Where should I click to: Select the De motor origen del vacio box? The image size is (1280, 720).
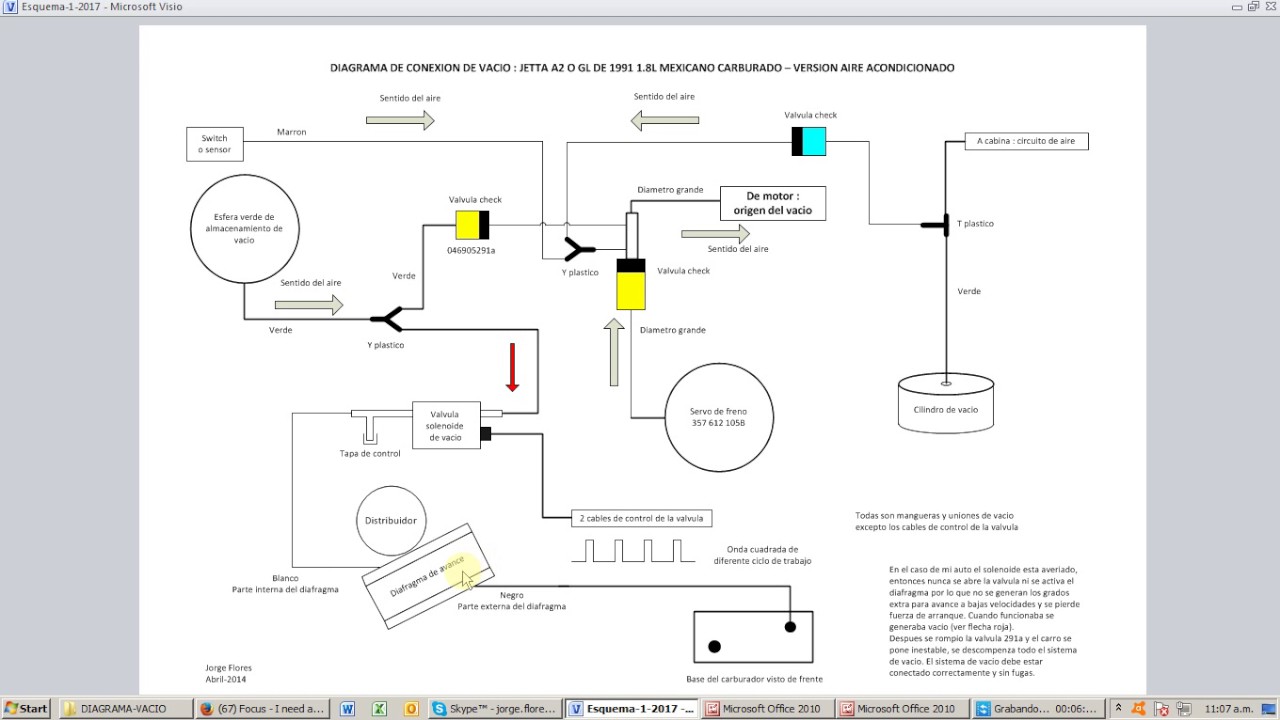(x=773, y=203)
